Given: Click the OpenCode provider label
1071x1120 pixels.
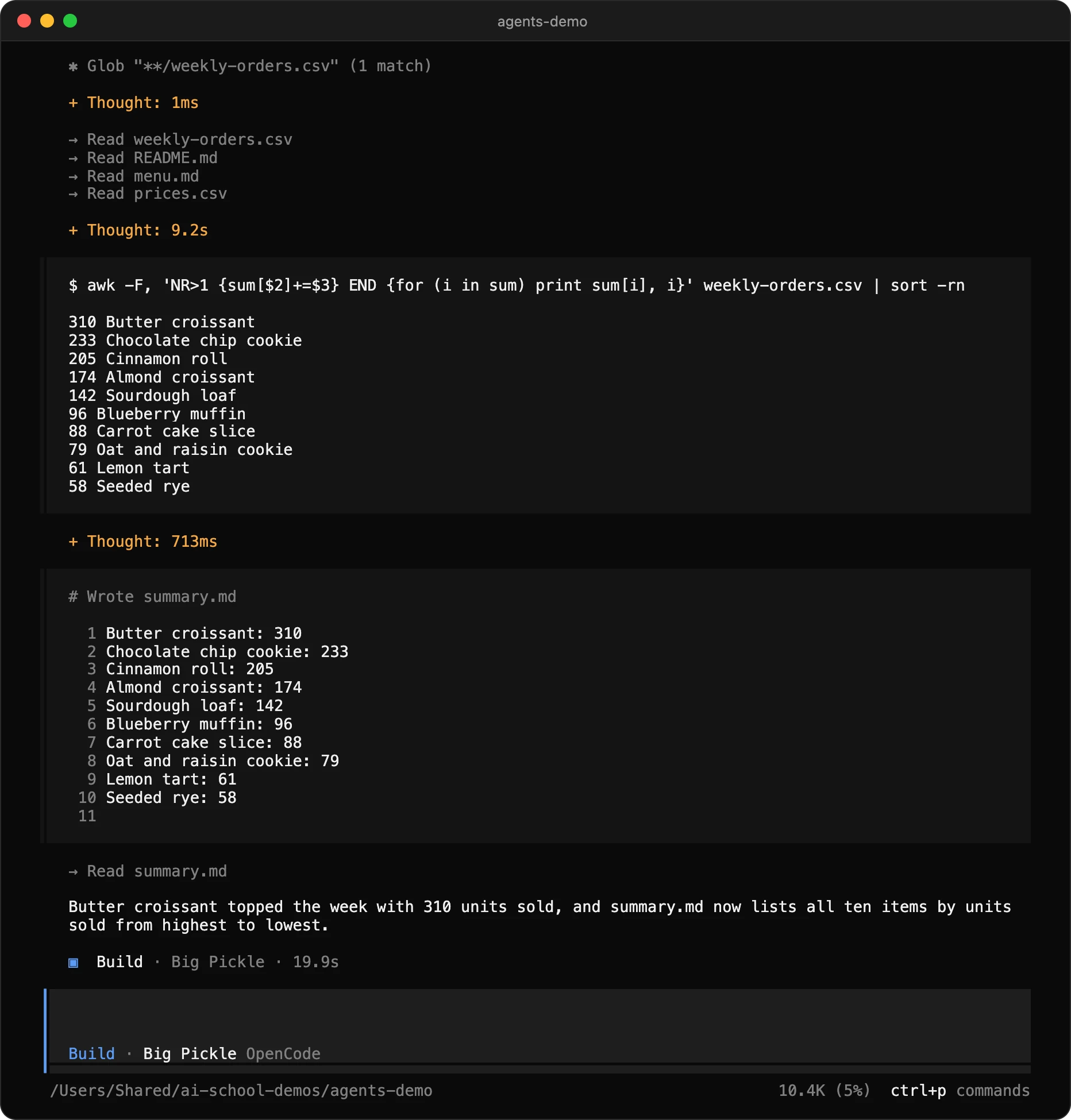Looking at the screenshot, I should [283, 1054].
